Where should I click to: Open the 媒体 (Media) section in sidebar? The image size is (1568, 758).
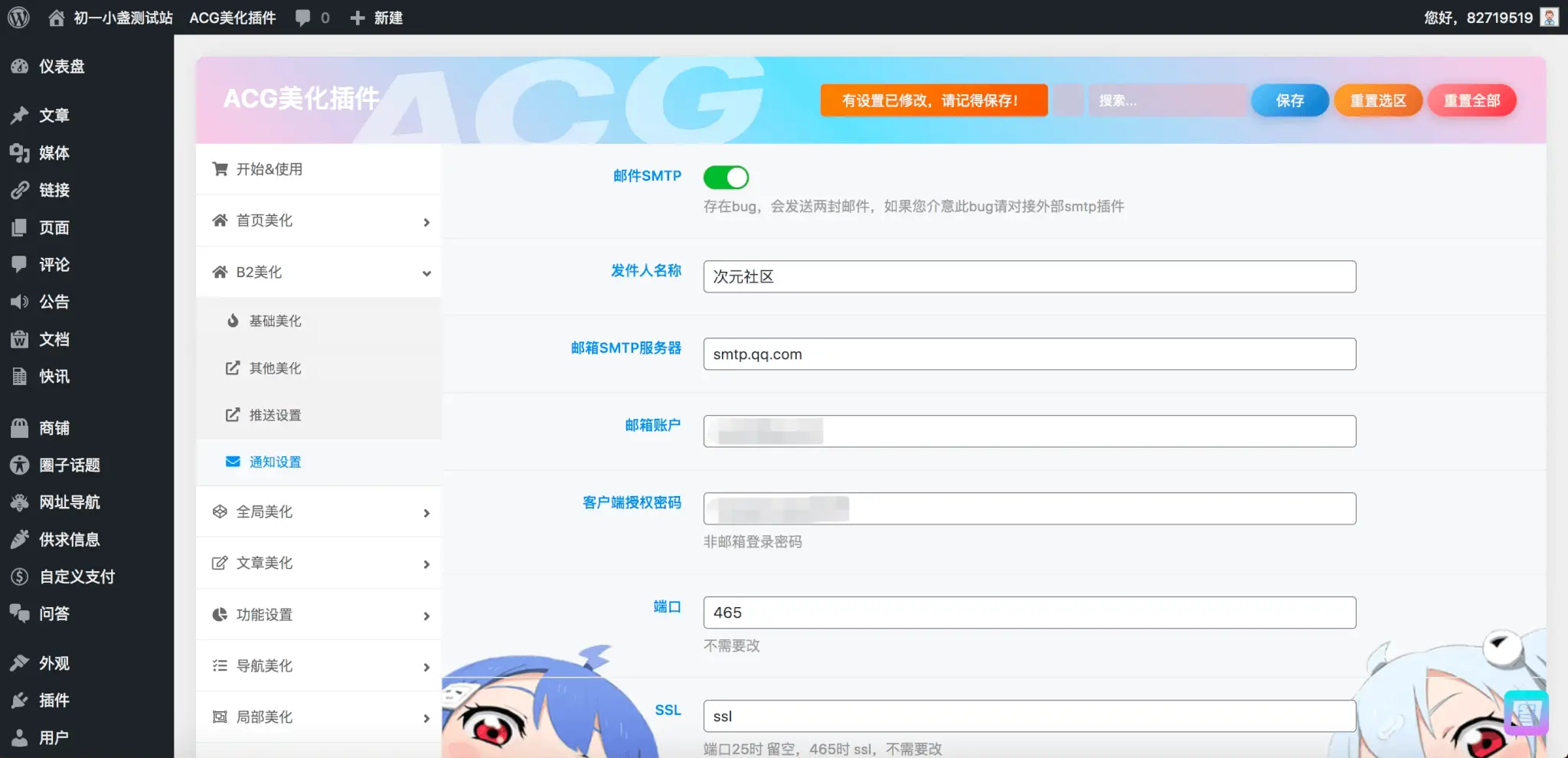point(54,153)
